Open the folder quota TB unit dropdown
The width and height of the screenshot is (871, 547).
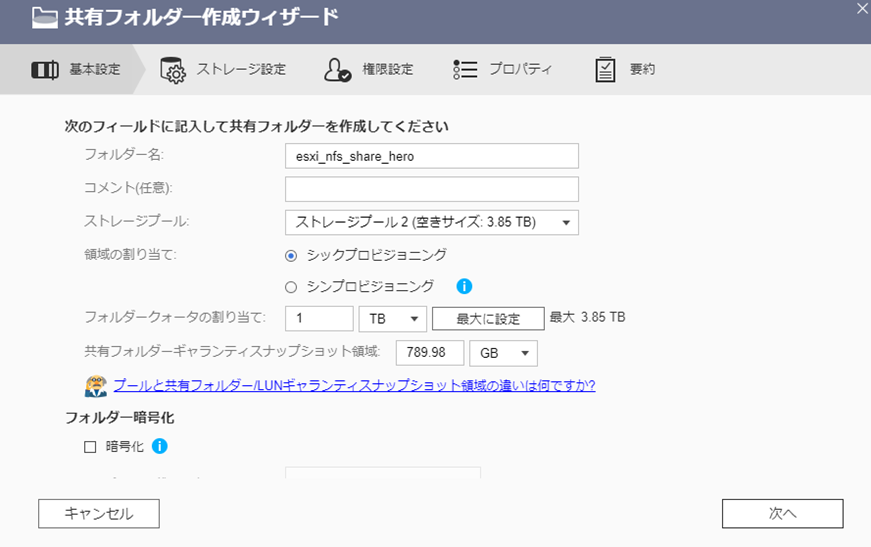point(392,319)
